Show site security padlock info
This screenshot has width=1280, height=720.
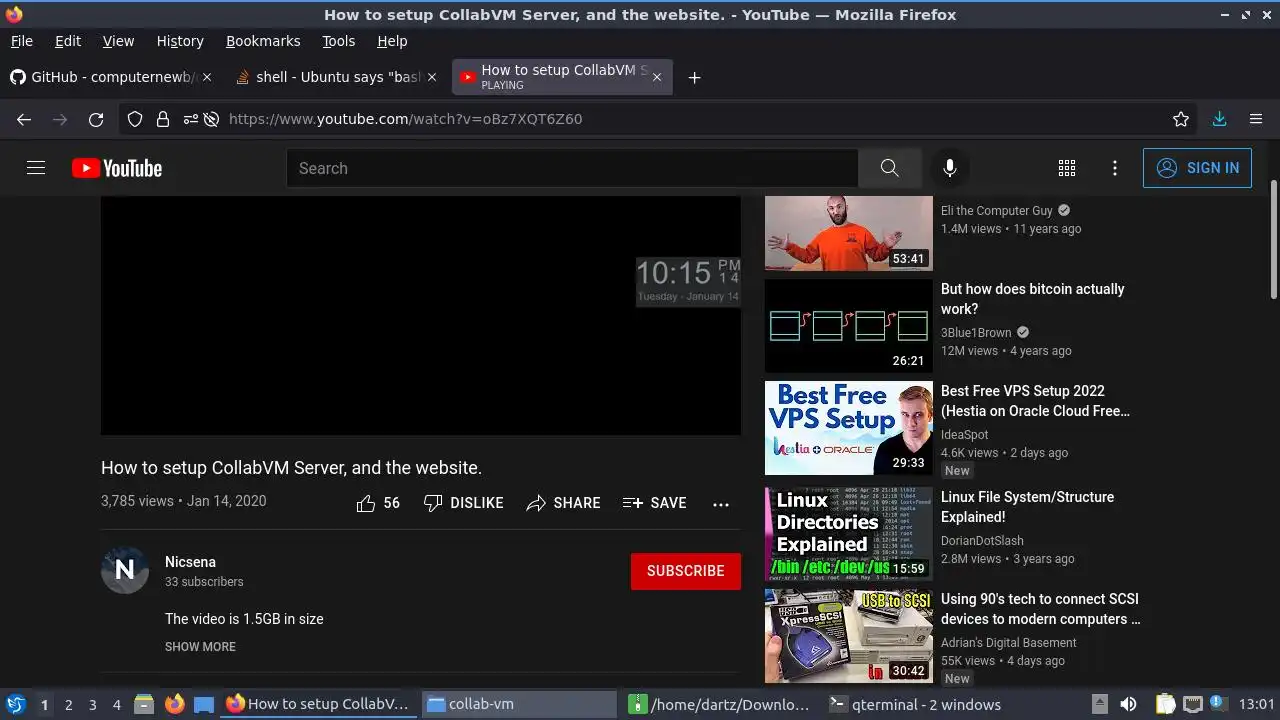[x=163, y=119]
